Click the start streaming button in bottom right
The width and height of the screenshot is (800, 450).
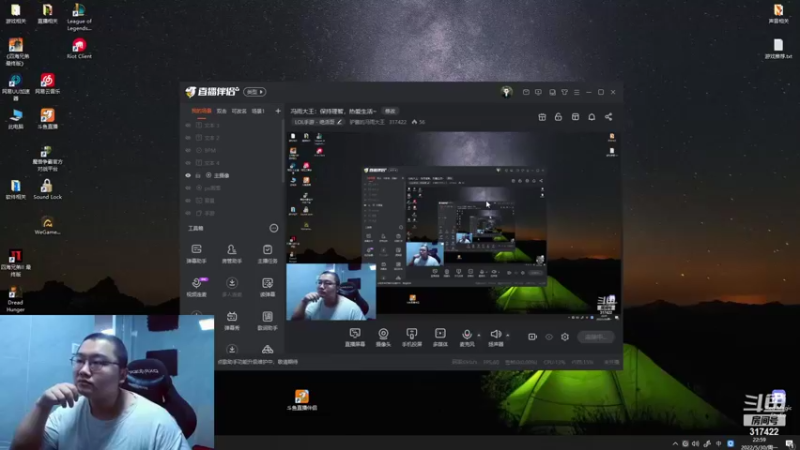tap(596, 337)
